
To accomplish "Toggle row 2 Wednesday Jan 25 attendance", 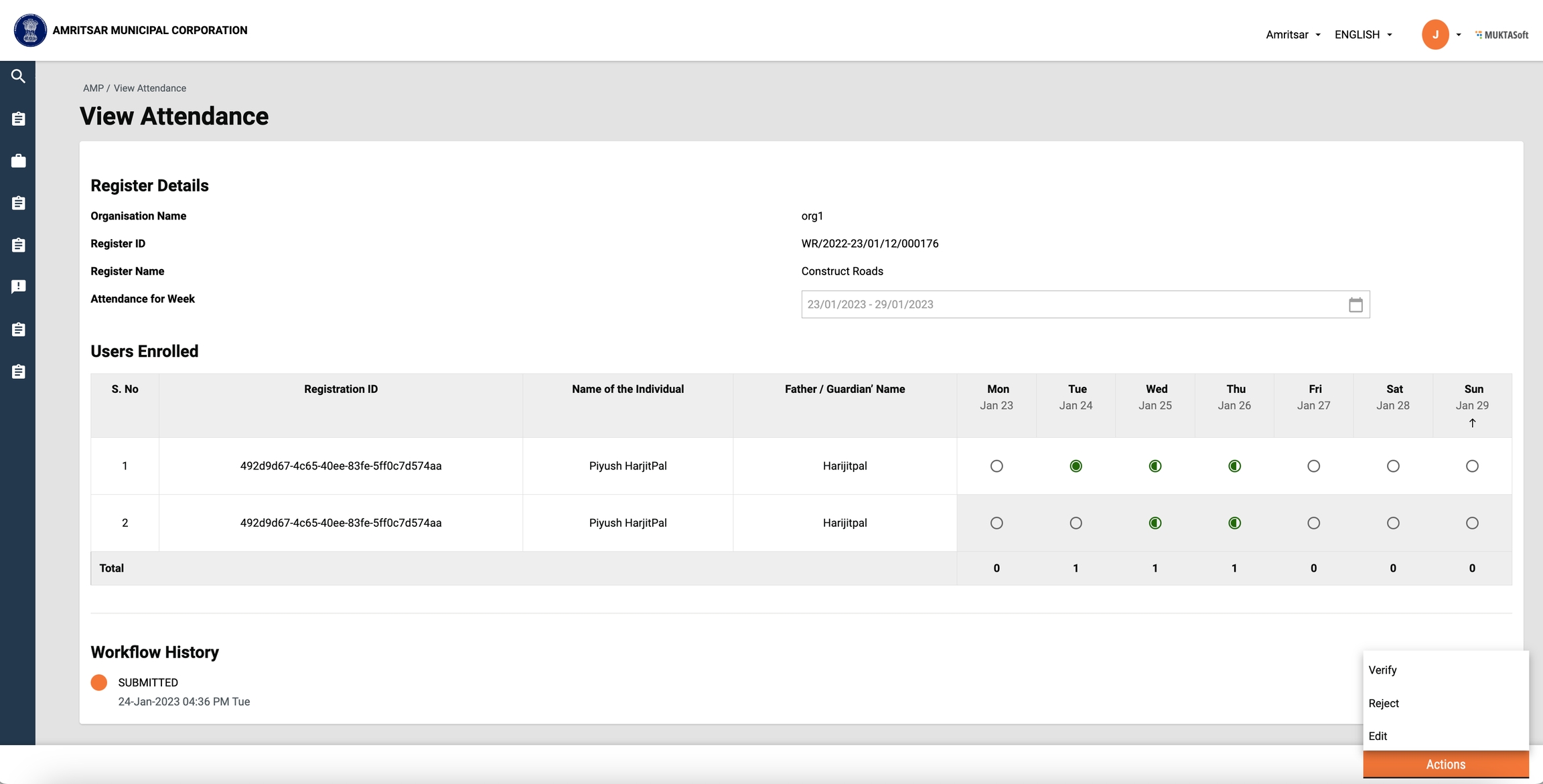I will pyautogui.click(x=1155, y=523).
